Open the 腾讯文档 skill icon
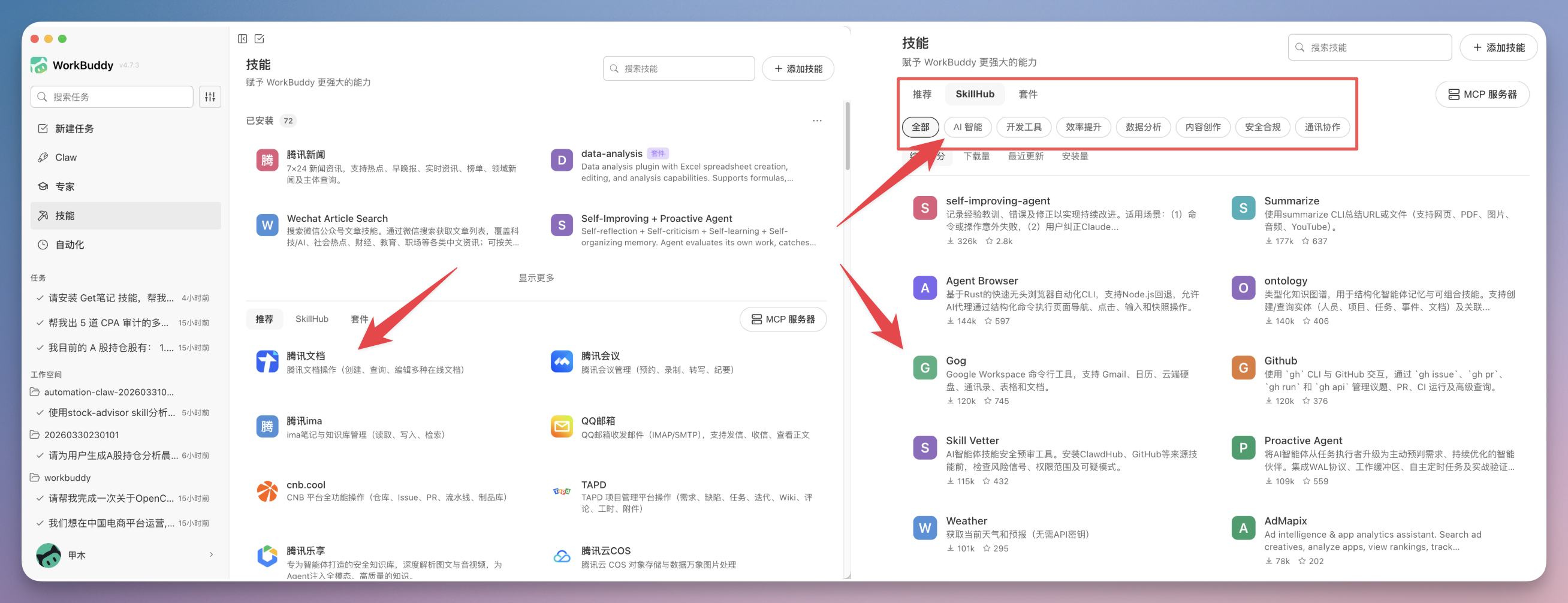Screen dimensions: 1568x603 [x=267, y=361]
